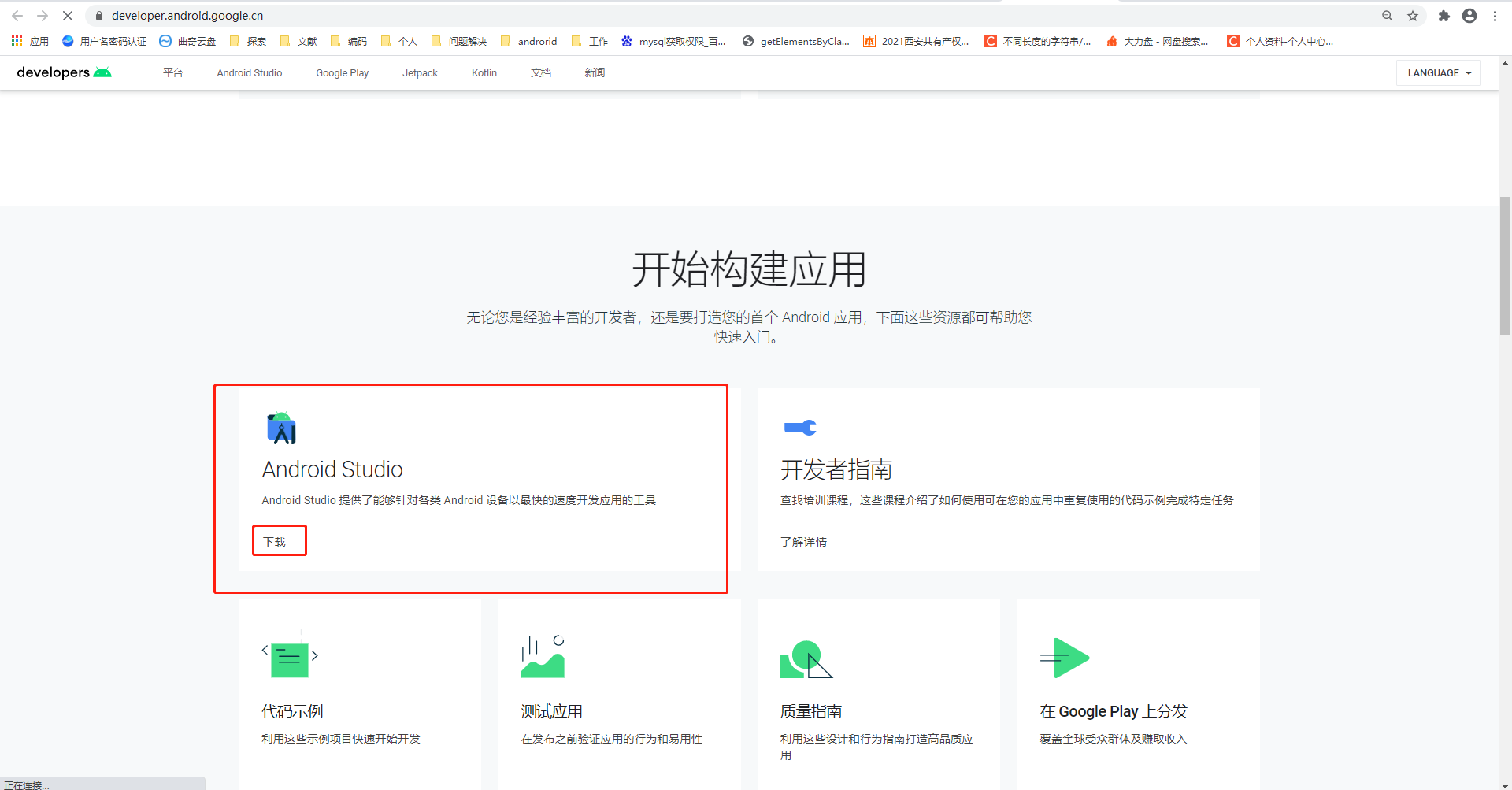Image resolution: width=1512 pixels, height=790 pixels.
Task: Click the scrollbar down arrow
Action: (x=1505, y=784)
